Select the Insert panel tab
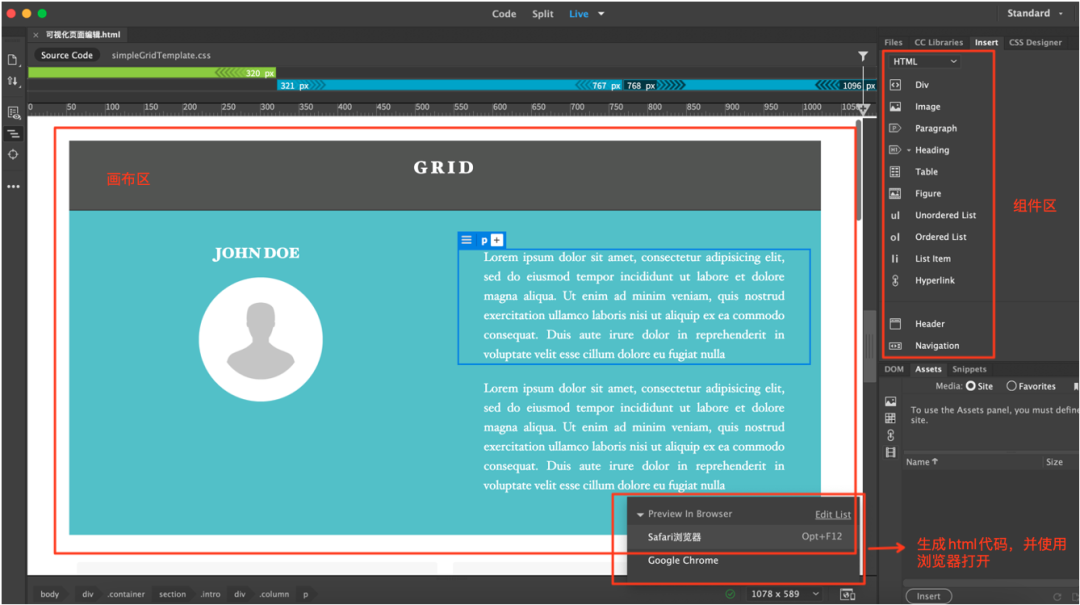The image size is (1080, 605). (986, 42)
